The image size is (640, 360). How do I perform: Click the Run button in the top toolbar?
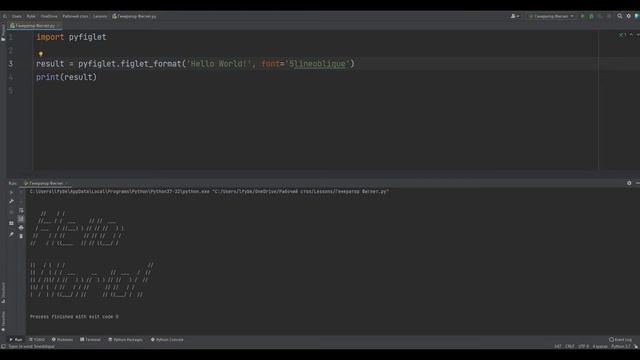coord(582,16)
